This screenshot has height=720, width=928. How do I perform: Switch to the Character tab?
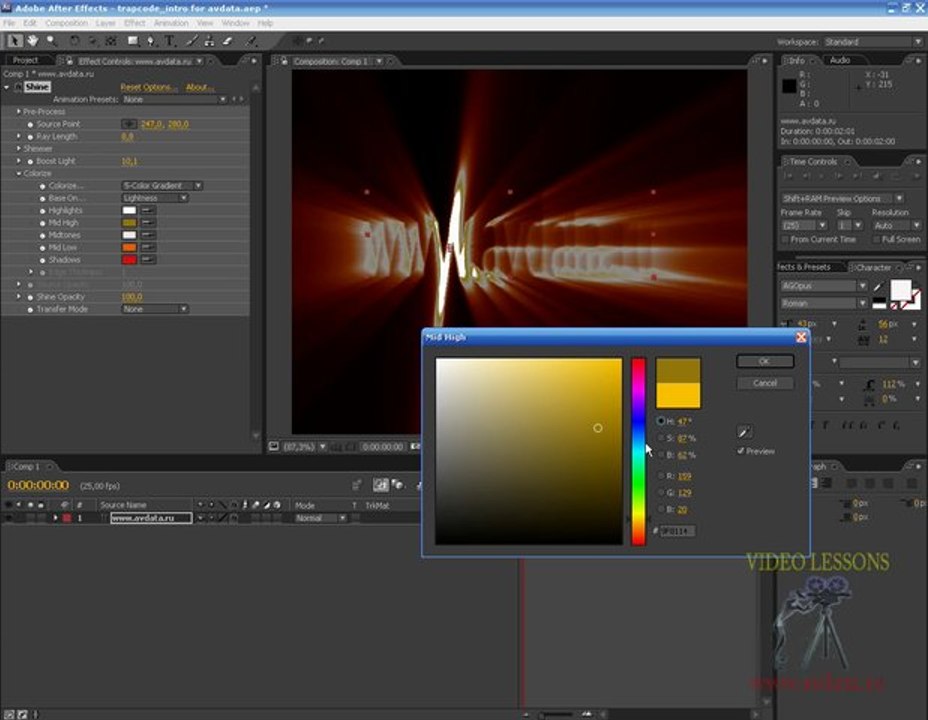(x=874, y=267)
